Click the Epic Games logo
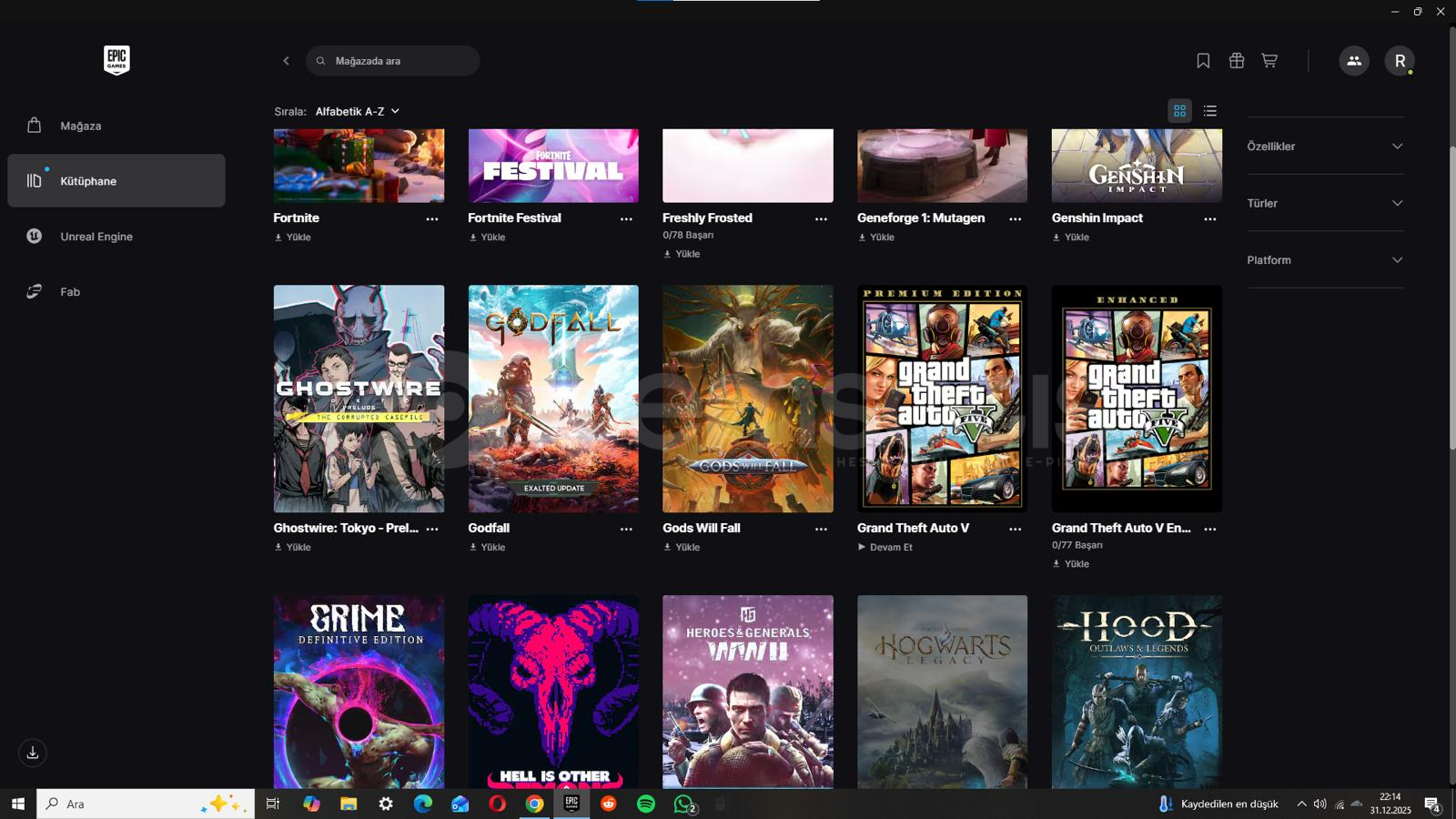 (116, 60)
